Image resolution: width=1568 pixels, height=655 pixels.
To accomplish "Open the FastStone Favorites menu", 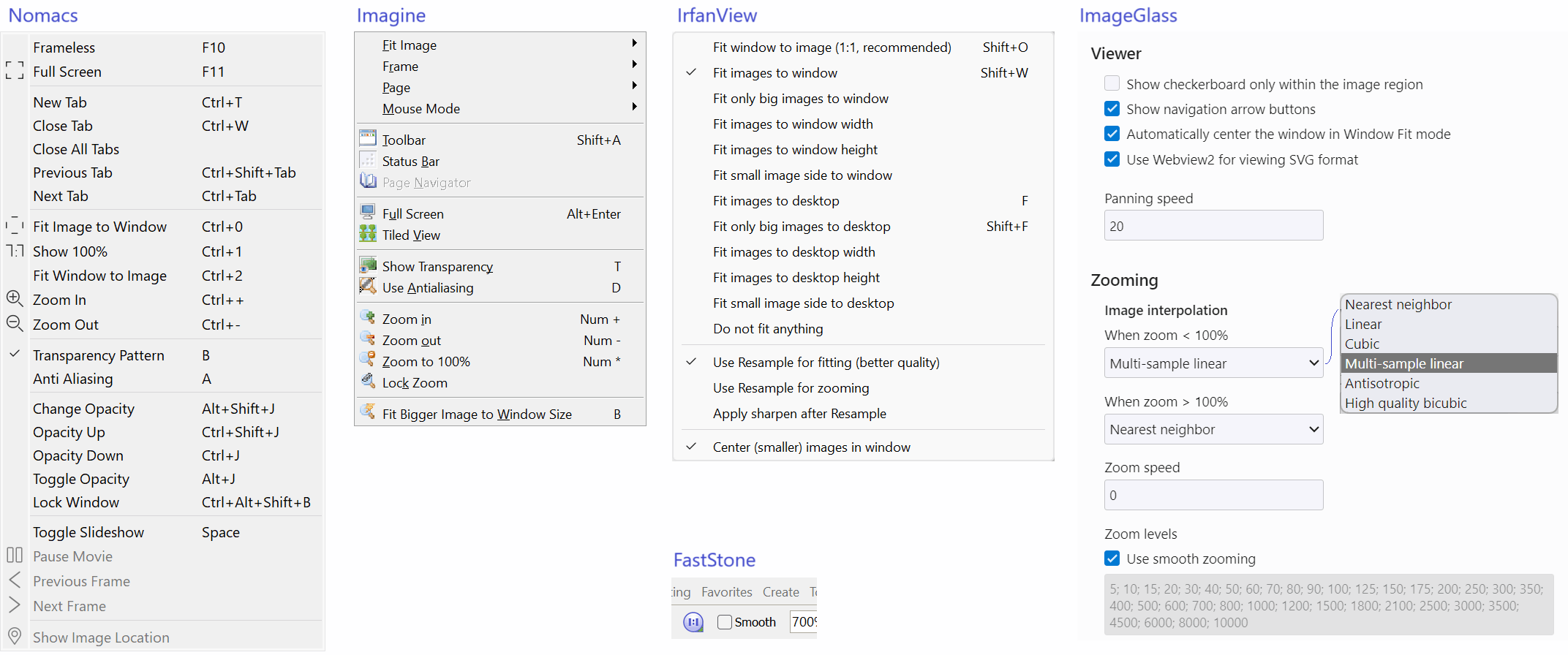I will pos(726,592).
